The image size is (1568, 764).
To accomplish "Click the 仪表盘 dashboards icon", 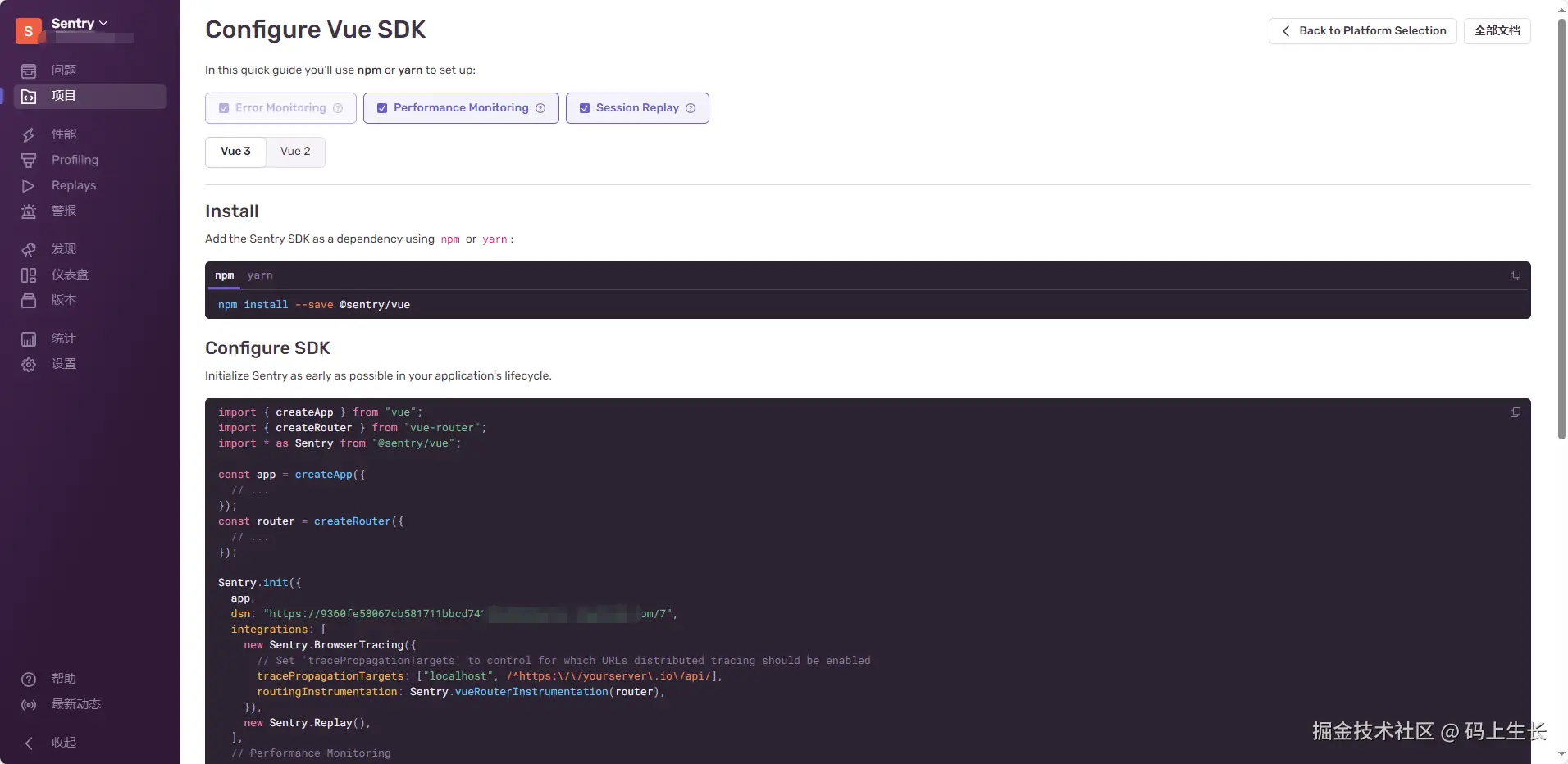I will coord(29,275).
